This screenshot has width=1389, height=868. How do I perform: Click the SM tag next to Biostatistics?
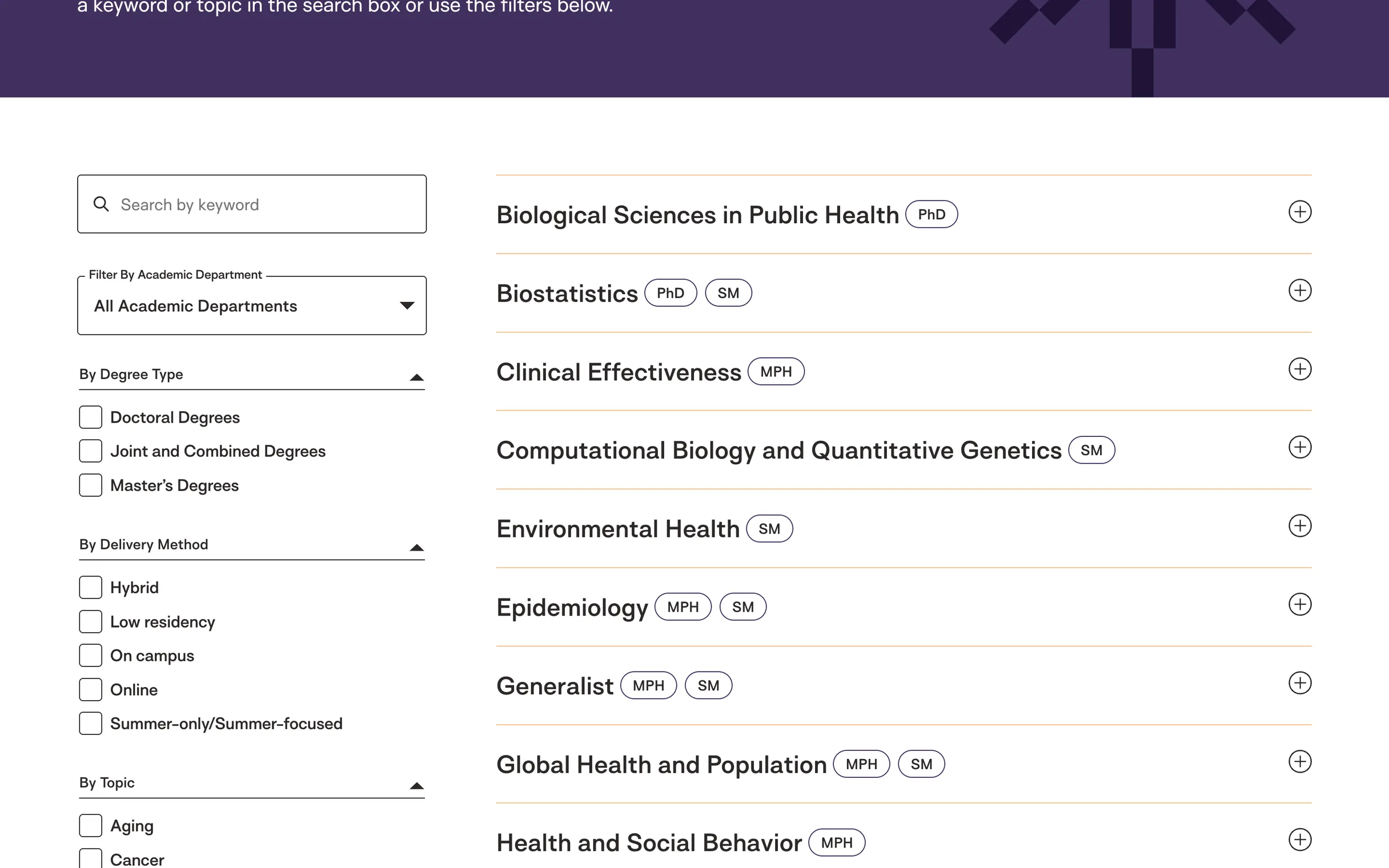click(728, 293)
